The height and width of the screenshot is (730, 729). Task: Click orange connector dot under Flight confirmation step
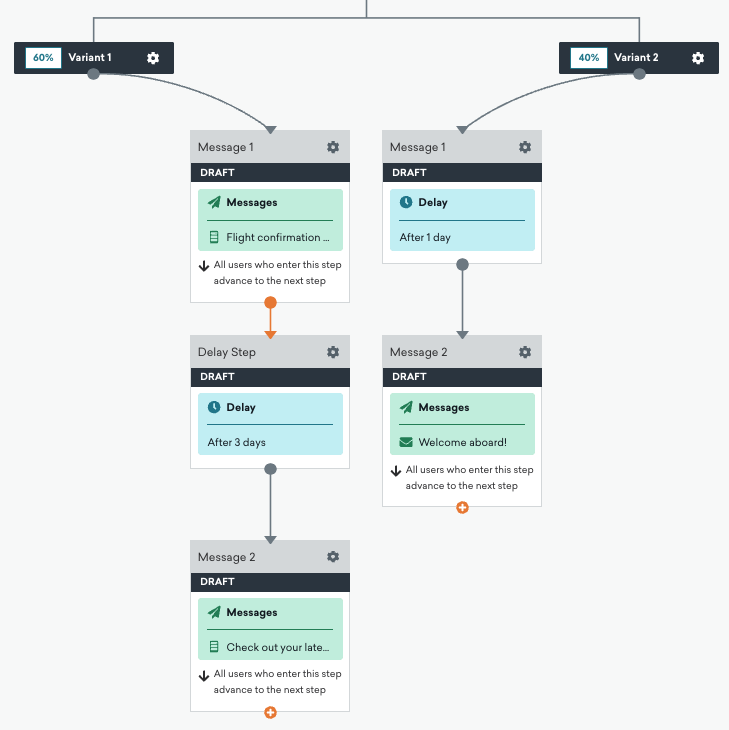(270, 302)
